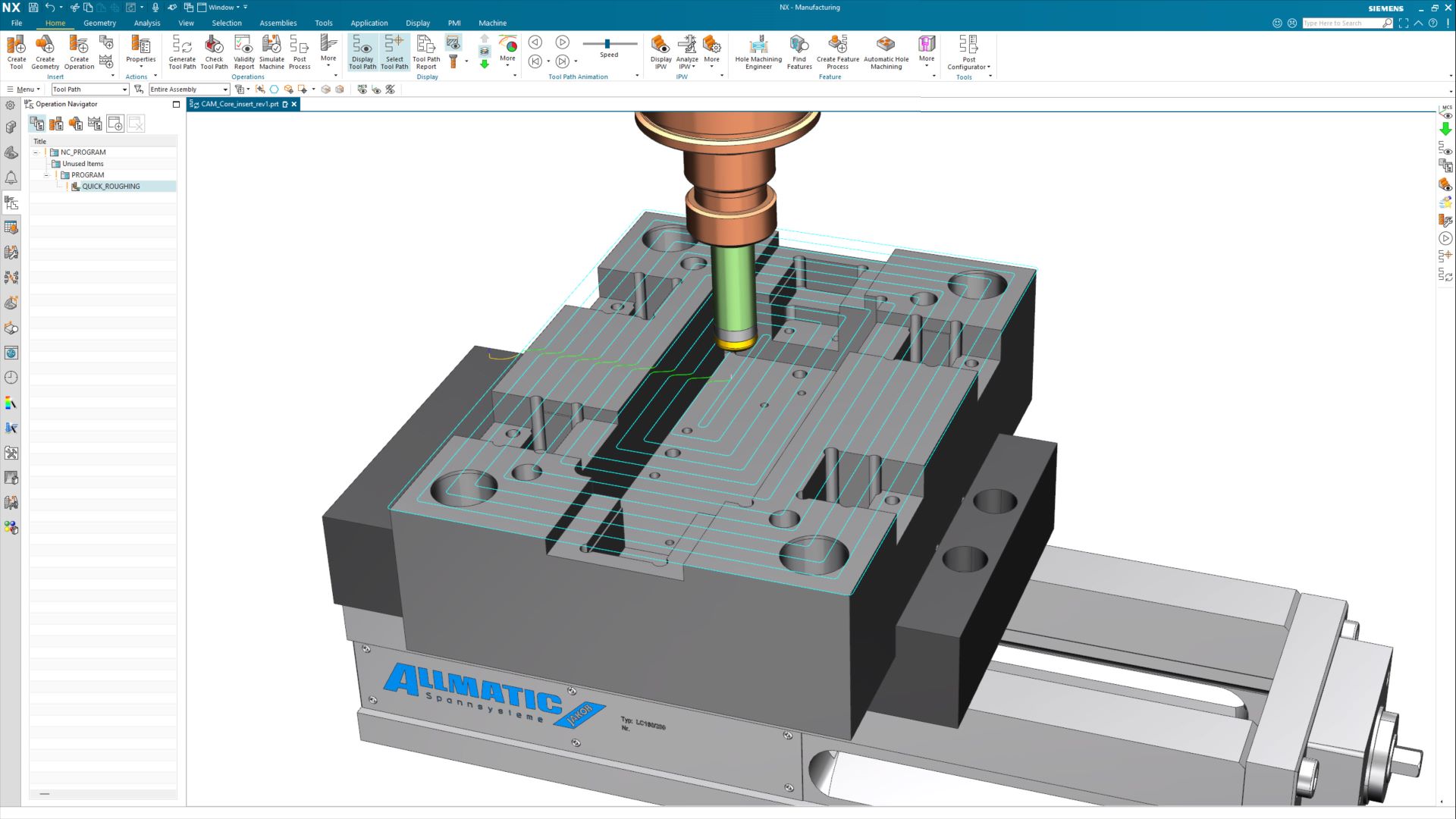This screenshot has height=819, width=1456.
Task: Toggle Display Tool Path on or off
Action: (362, 51)
